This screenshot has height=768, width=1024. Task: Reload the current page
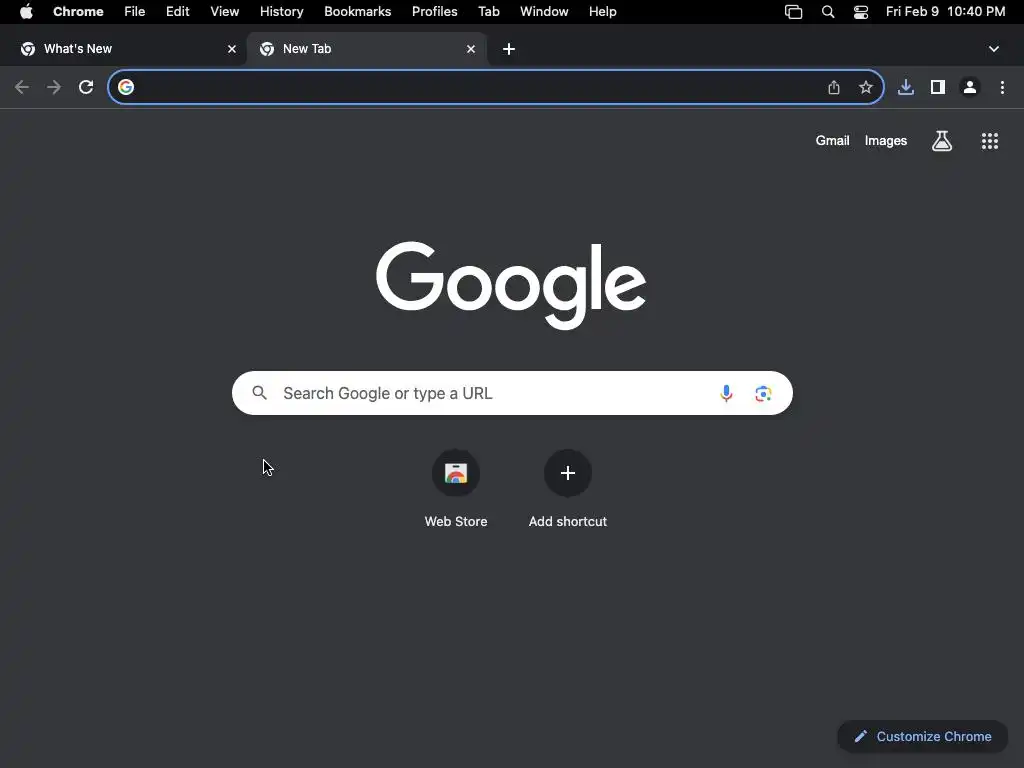pos(86,87)
